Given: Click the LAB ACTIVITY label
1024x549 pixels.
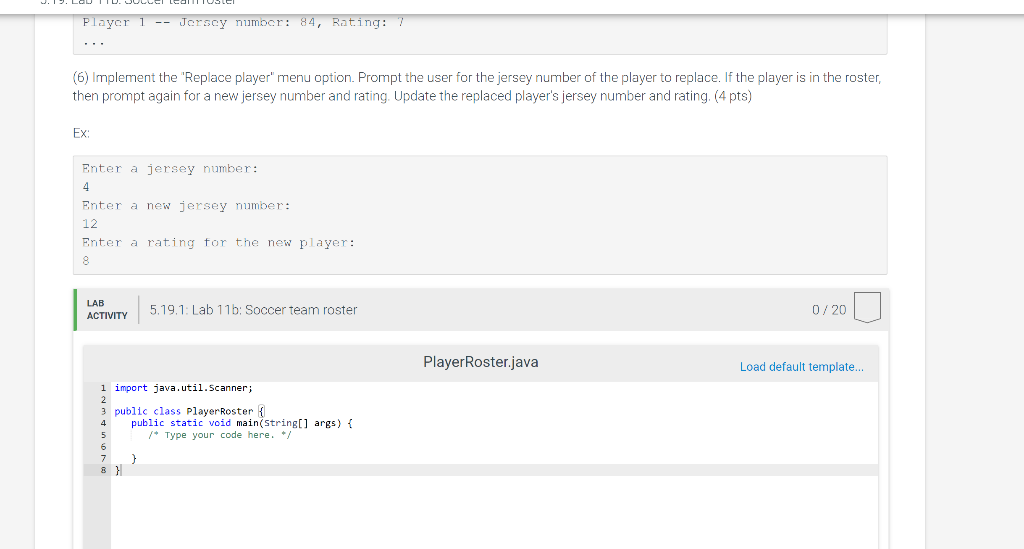Looking at the screenshot, I should click(x=107, y=309).
